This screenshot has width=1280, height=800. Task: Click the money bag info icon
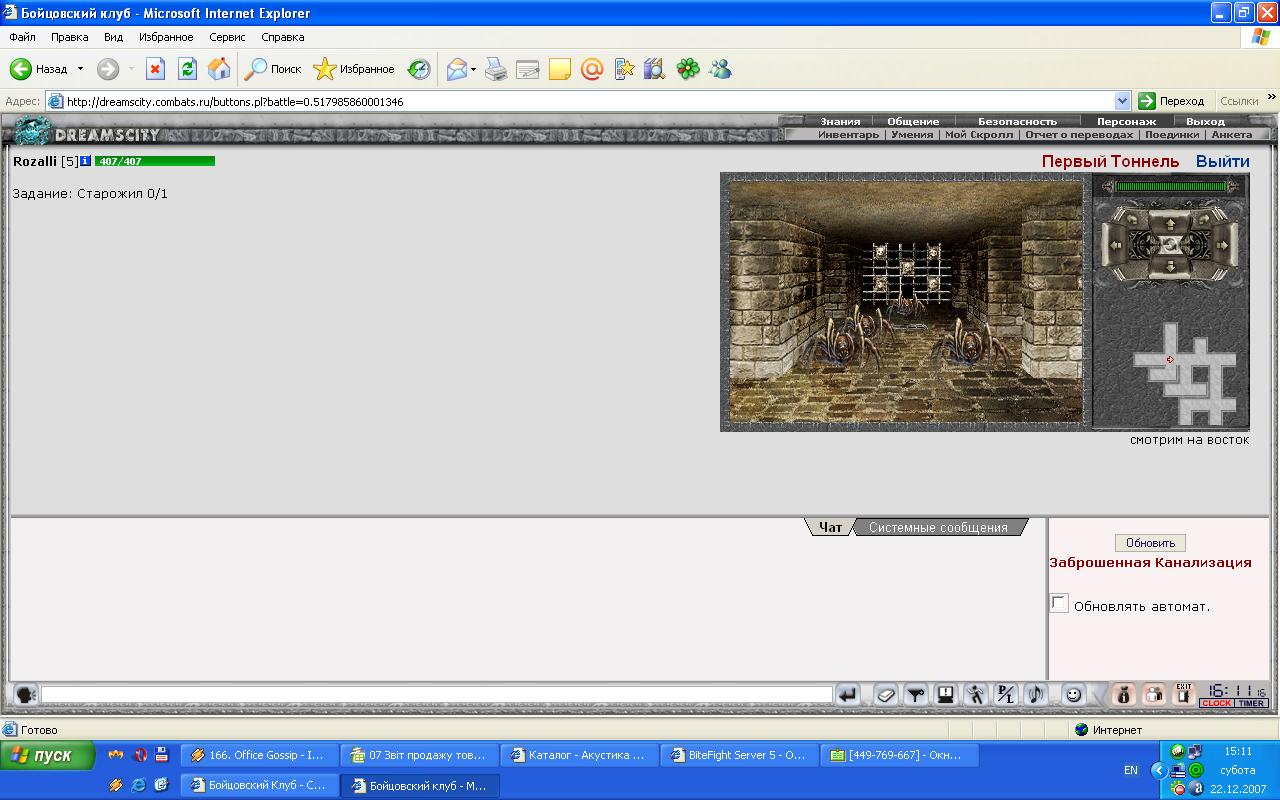coord(1124,694)
